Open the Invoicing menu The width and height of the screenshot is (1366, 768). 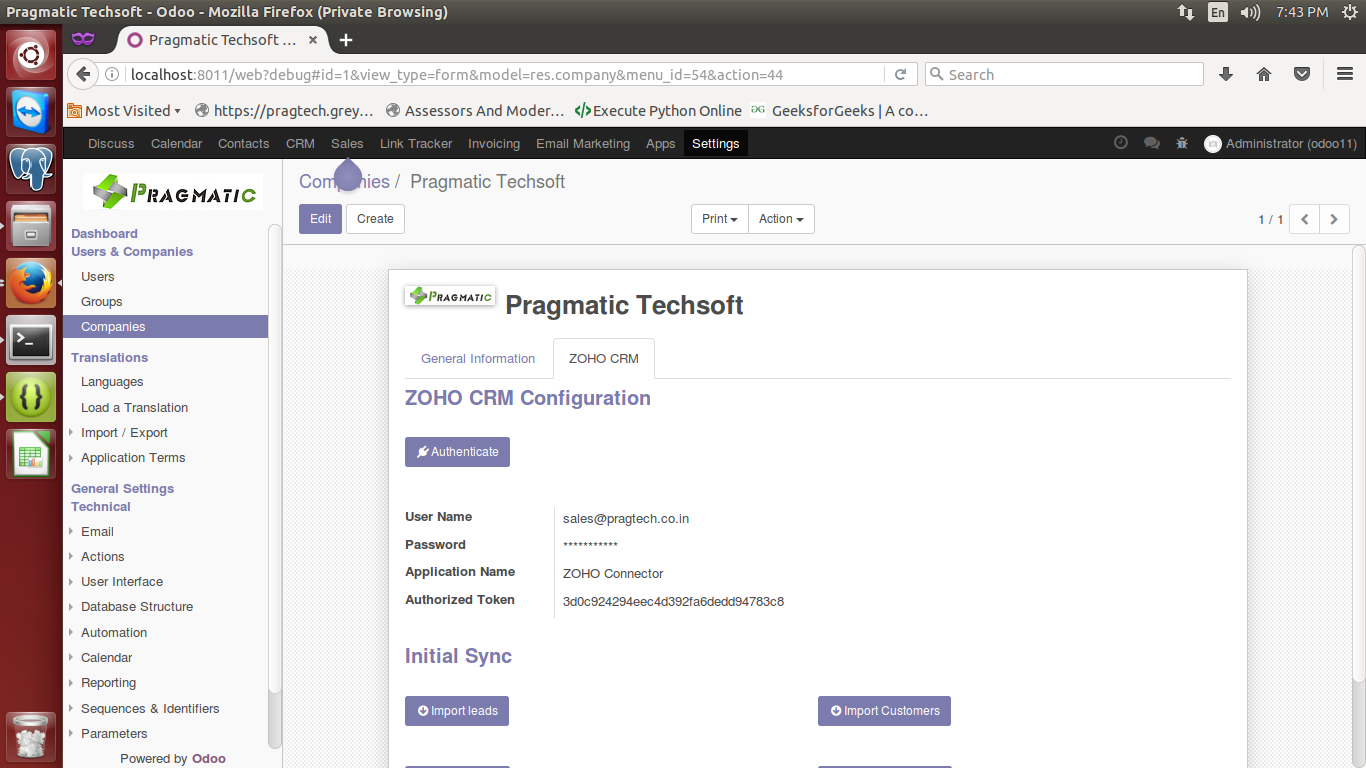tap(494, 143)
